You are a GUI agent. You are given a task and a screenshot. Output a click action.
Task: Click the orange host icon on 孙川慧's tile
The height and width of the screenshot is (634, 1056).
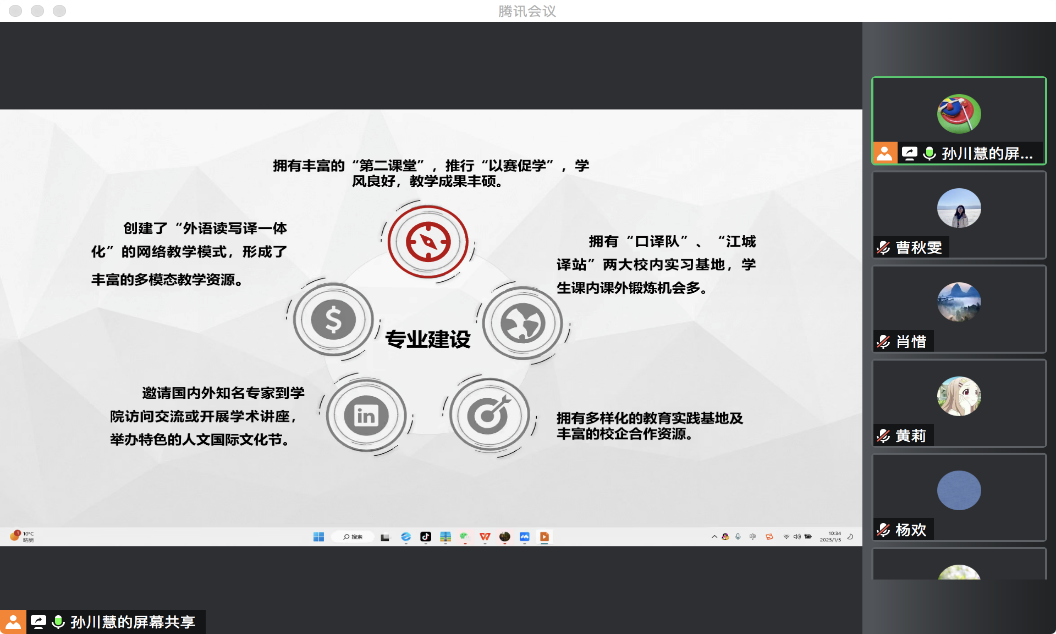coord(884,153)
